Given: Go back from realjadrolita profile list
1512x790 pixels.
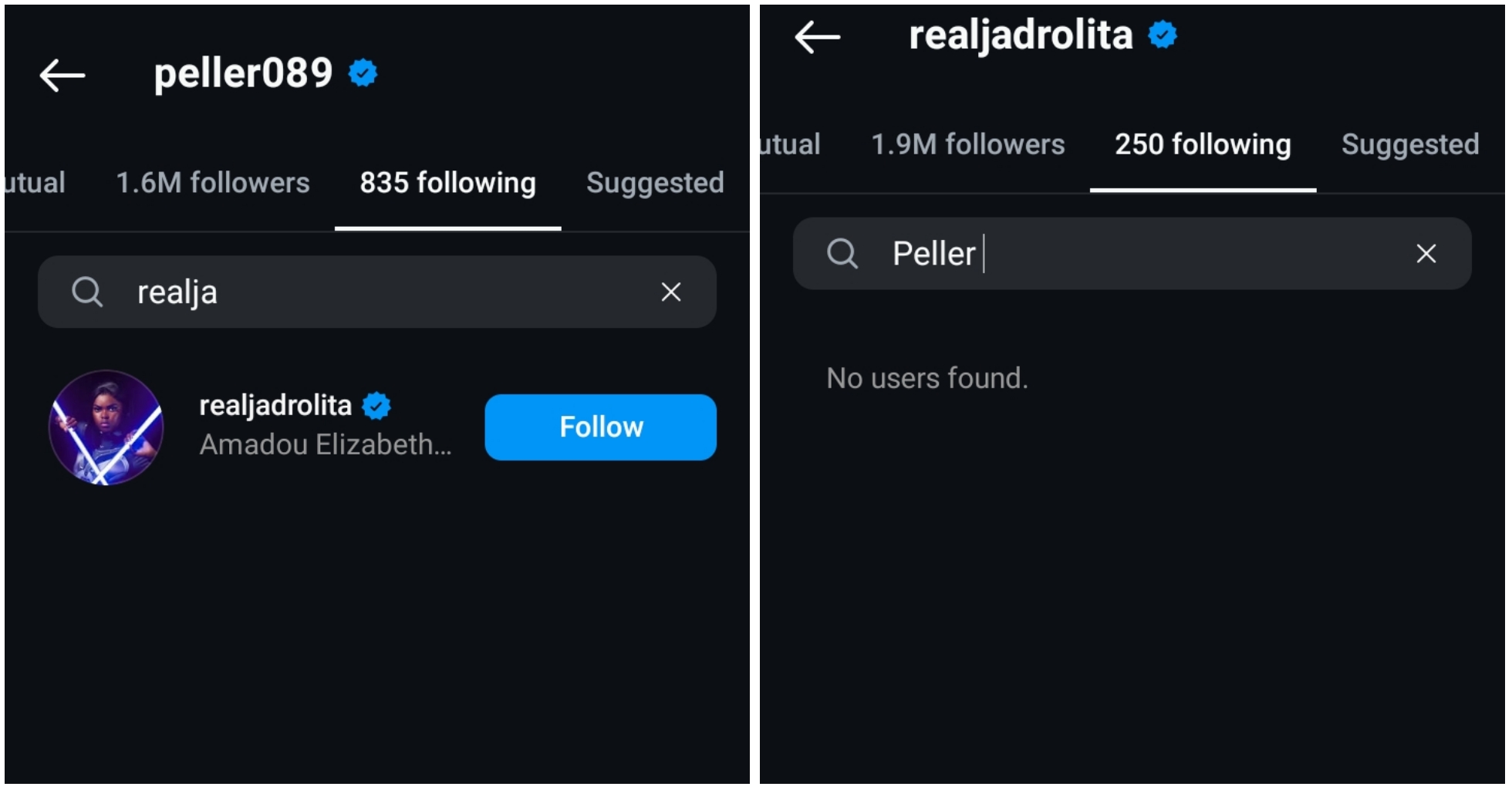Looking at the screenshot, I should click(x=817, y=37).
